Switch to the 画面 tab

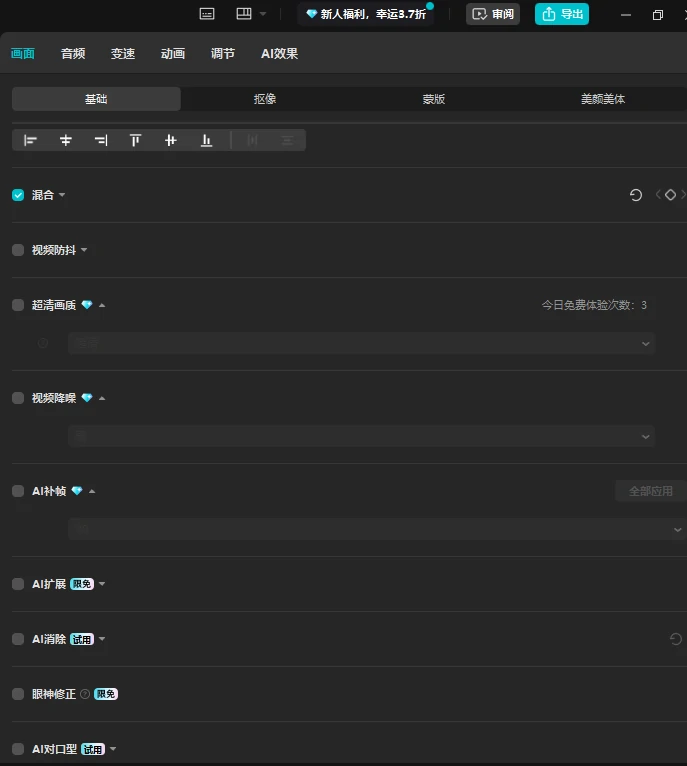(x=23, y=53)
